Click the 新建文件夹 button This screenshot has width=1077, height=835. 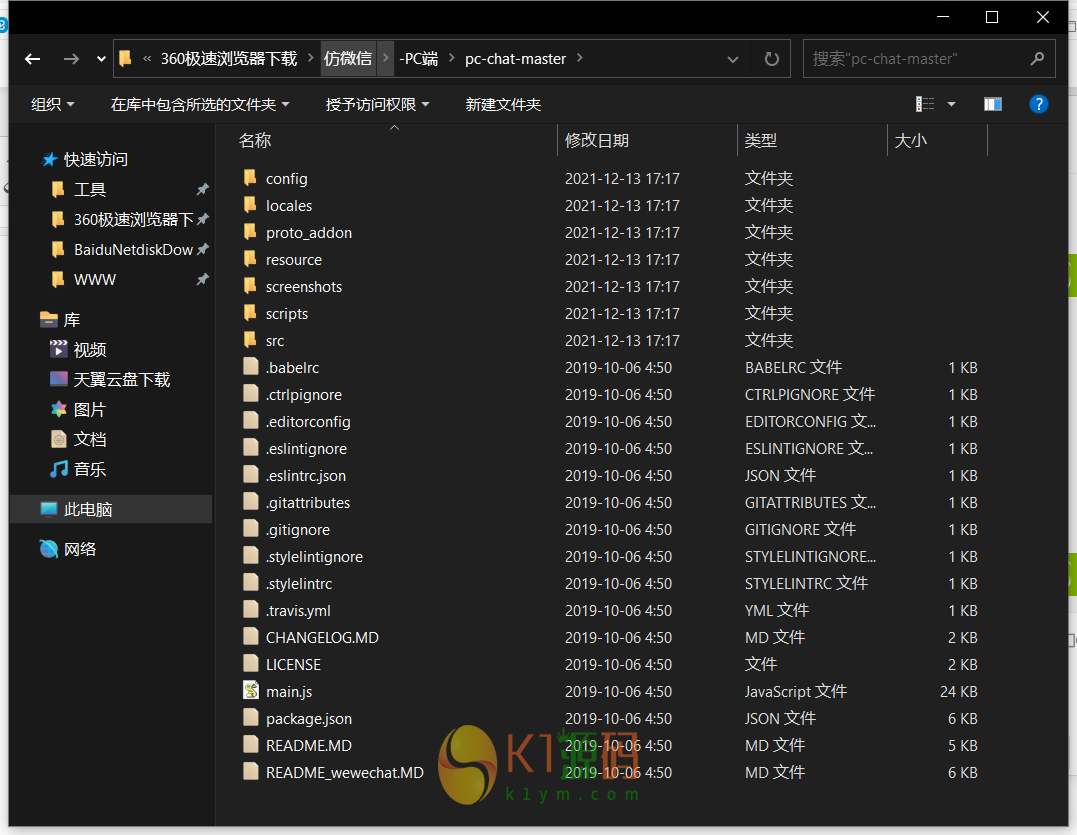pyautogui.click(x=503, y=104)
